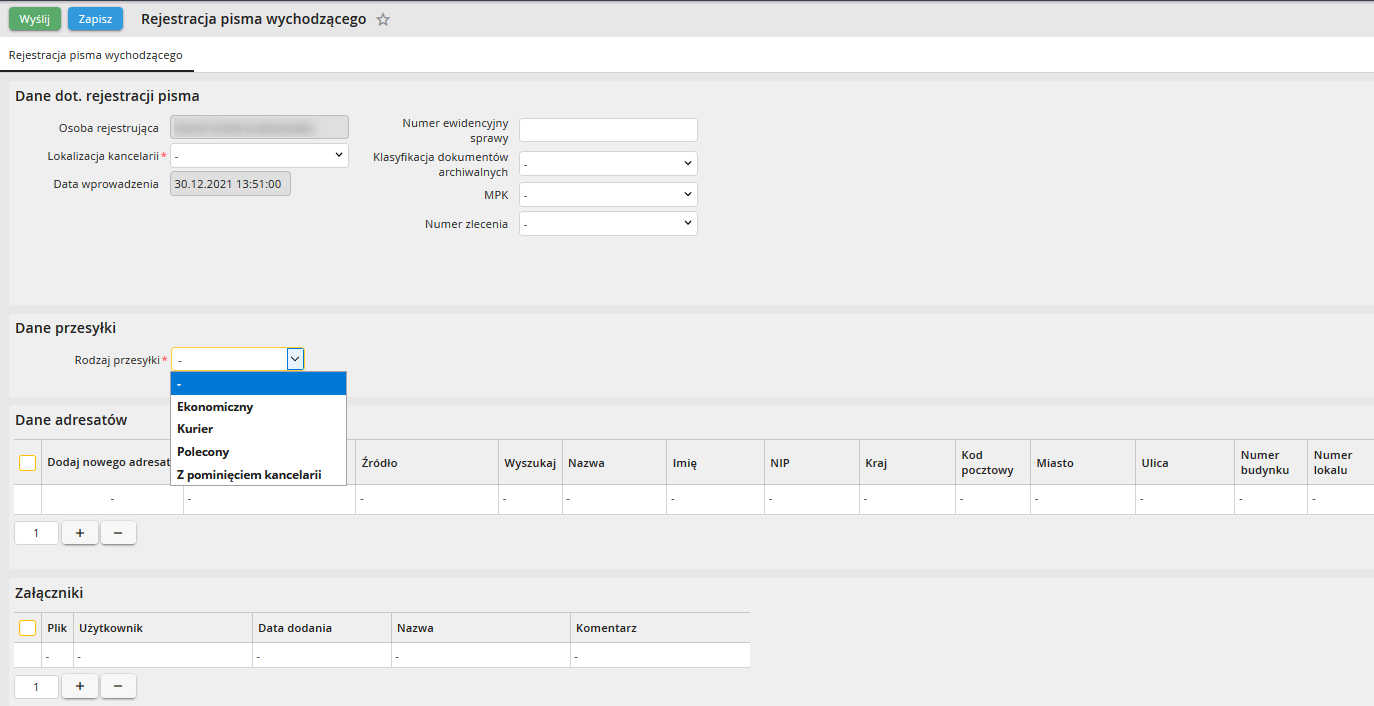Click the Ulica column header
The width and height of the screenshot is (1374, 706).
1185,463
